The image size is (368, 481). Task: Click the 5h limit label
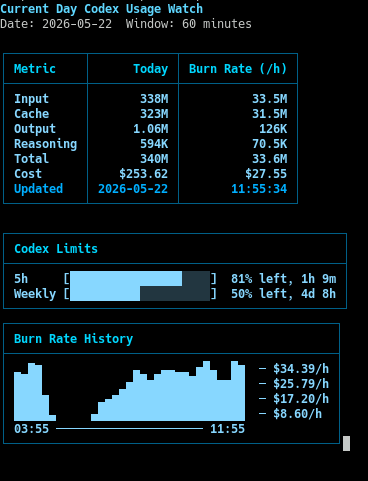[x=21, y=279]
